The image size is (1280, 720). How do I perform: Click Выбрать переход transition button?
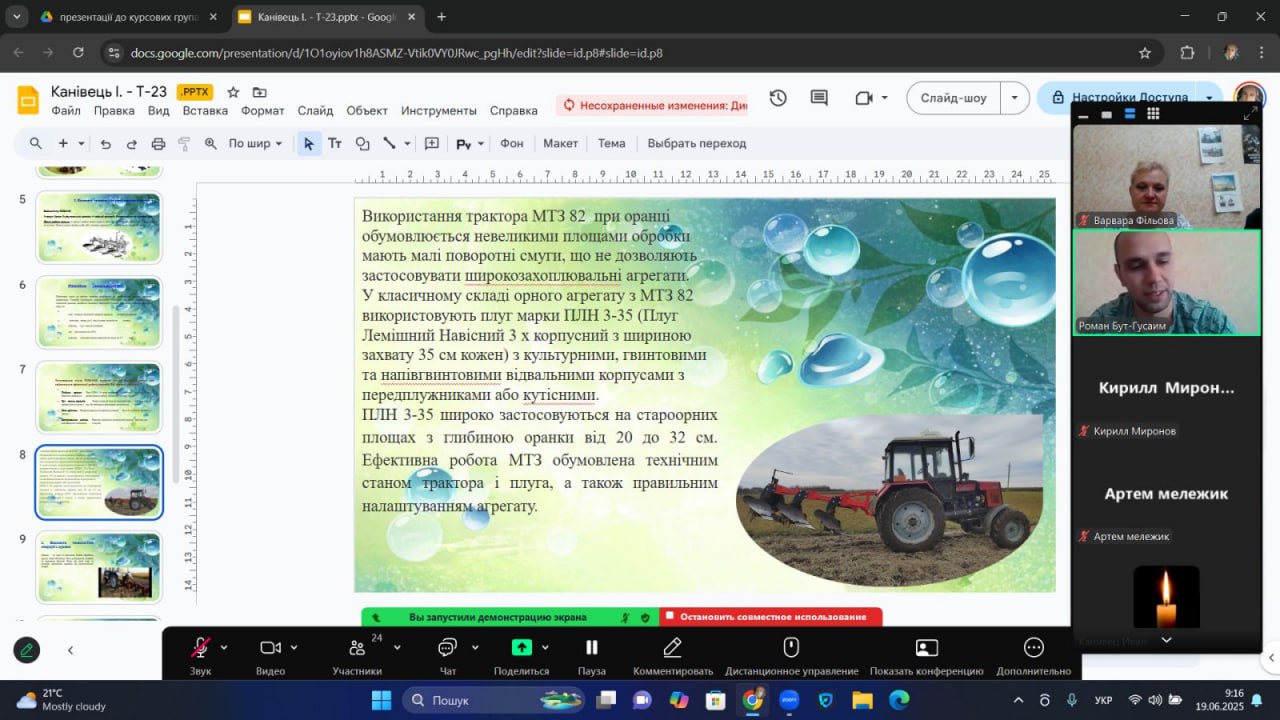click(697, 143)
